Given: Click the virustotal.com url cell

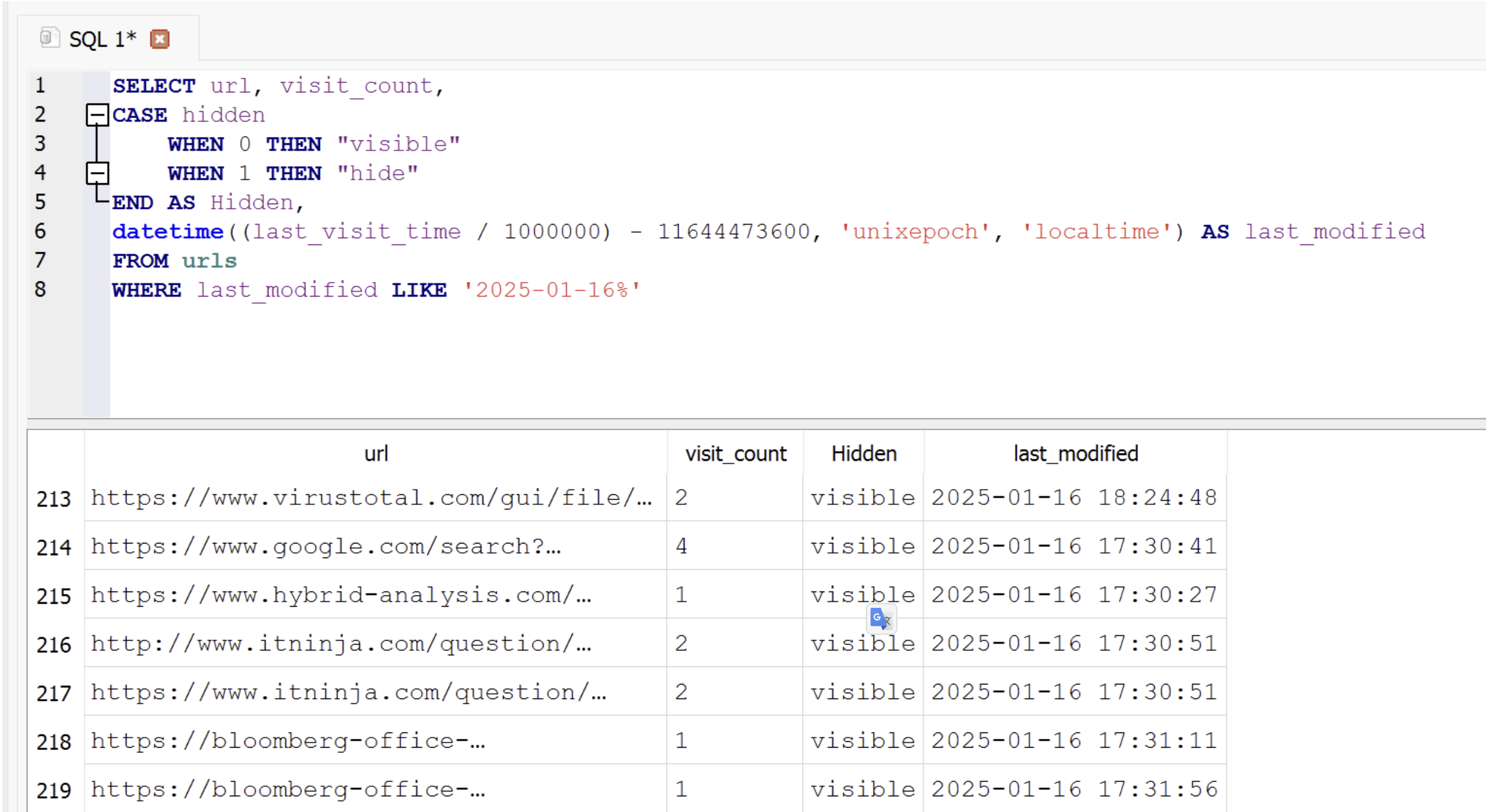Looking at the screenshot, I should 372,498.
